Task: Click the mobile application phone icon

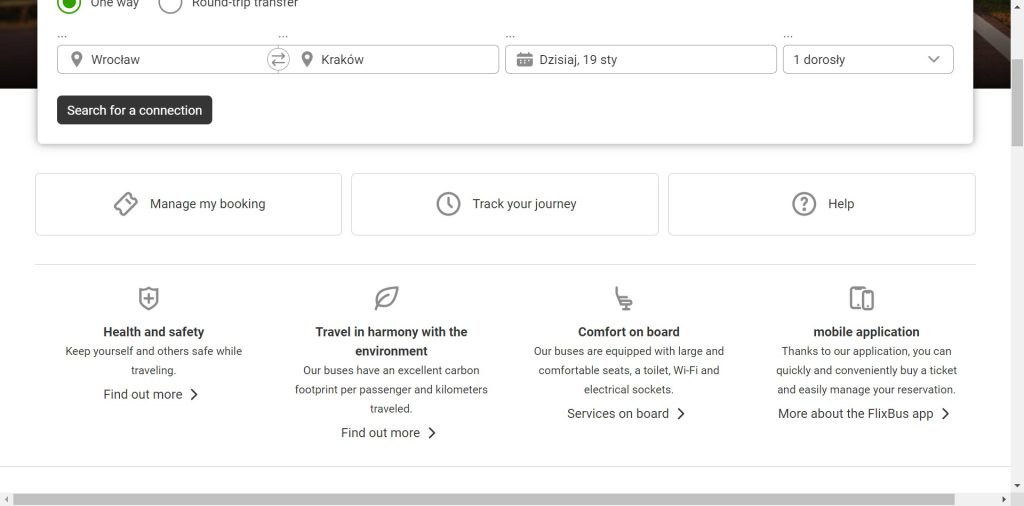Action: pyautogui.click(x=861, y=298)
